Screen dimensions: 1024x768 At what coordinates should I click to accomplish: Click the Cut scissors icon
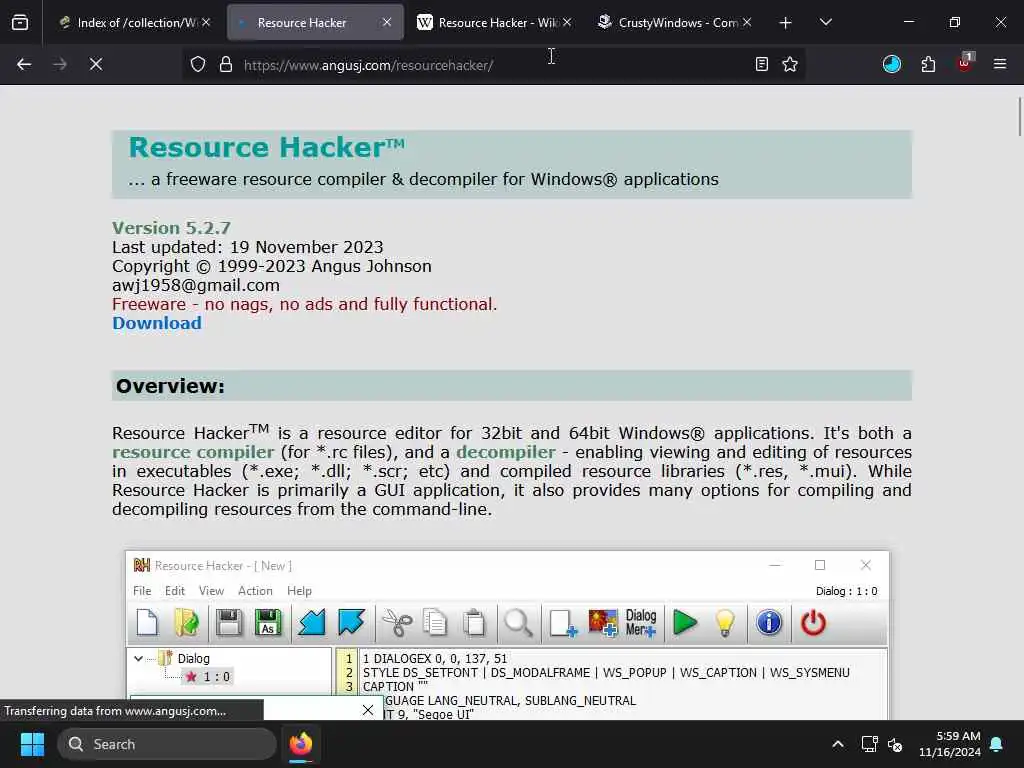click(396, 622)
